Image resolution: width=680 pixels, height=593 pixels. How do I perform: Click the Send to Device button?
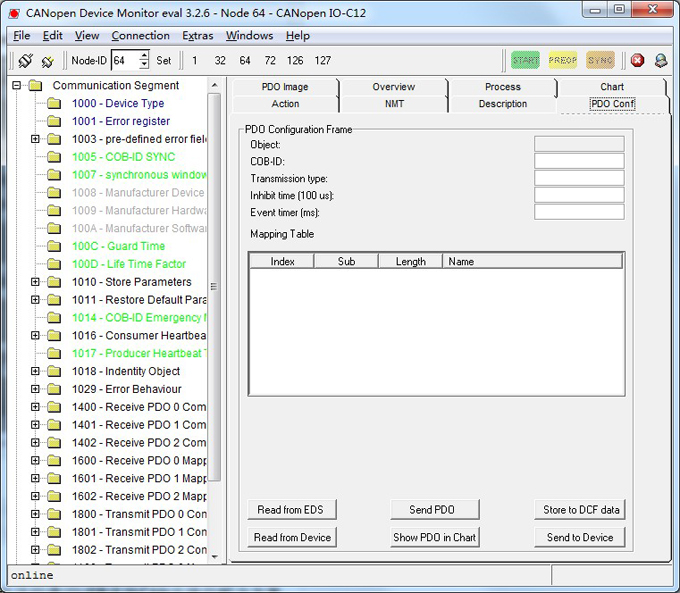point(580,537)
